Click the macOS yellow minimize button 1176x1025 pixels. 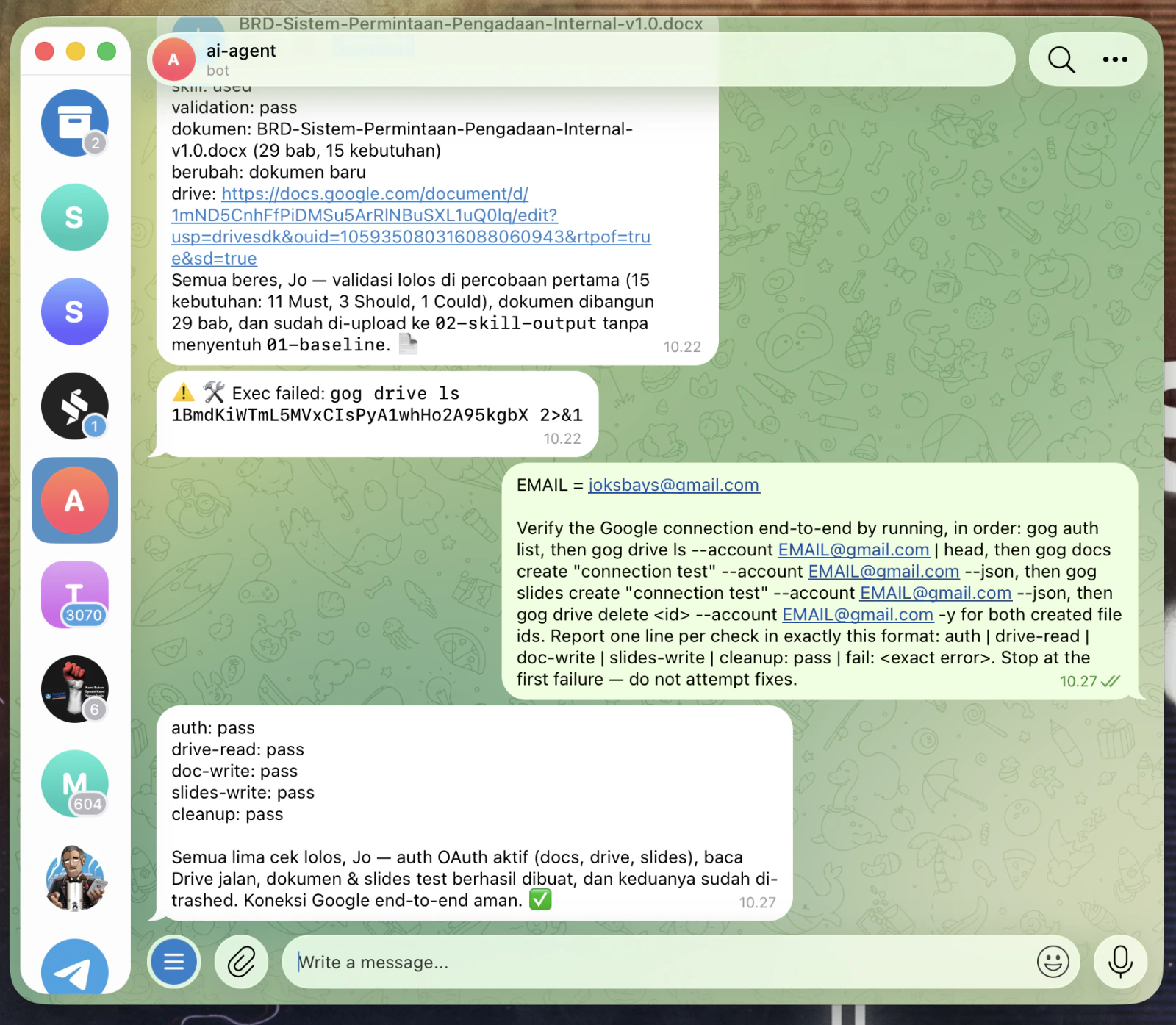(x=76, y=51)
